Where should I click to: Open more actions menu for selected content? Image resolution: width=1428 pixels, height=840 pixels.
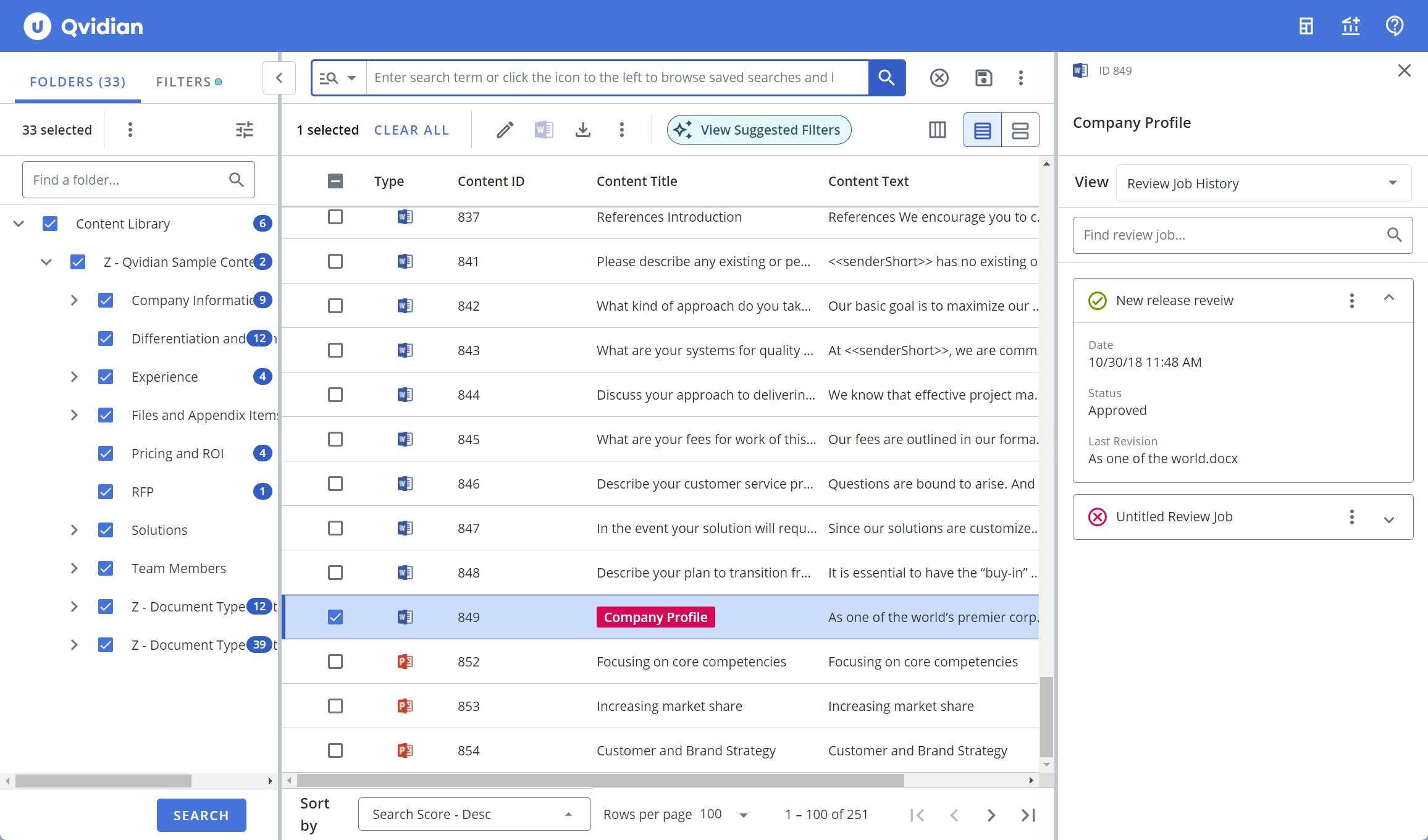[622, 130]
